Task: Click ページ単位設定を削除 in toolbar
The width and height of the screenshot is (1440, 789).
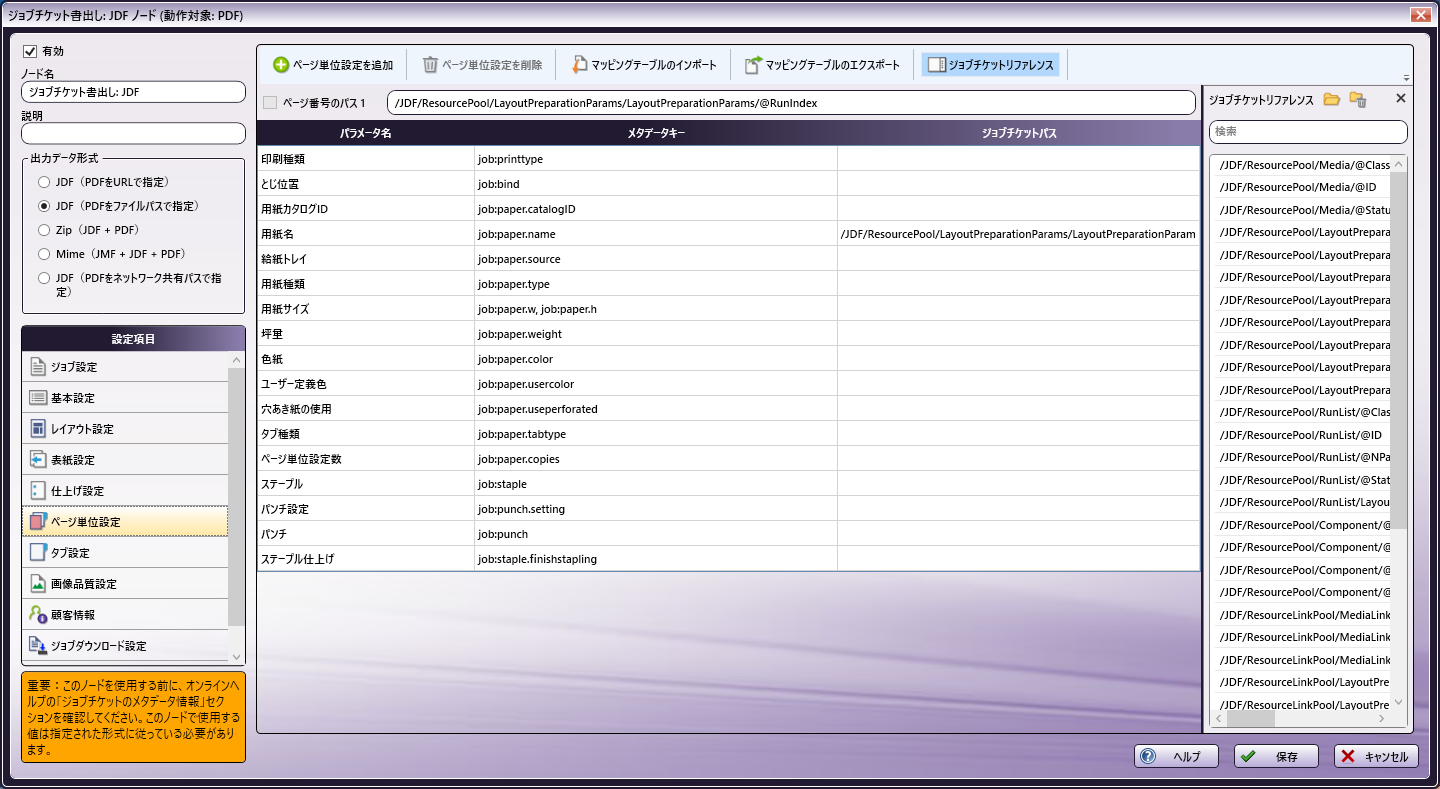Action: [482, 65]
